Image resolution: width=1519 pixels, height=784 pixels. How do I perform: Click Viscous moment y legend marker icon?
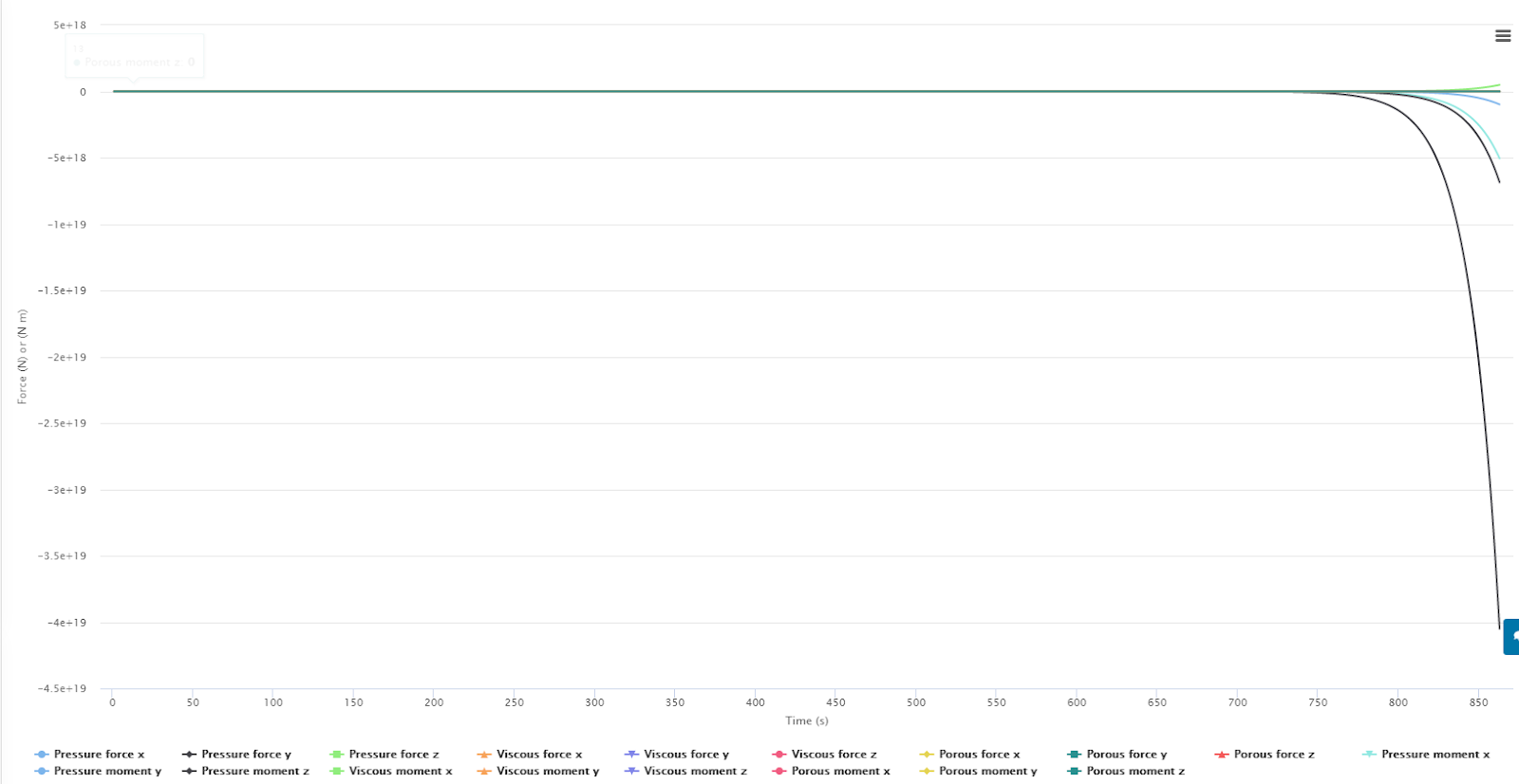pyautogui.click(x=484, y=772)
